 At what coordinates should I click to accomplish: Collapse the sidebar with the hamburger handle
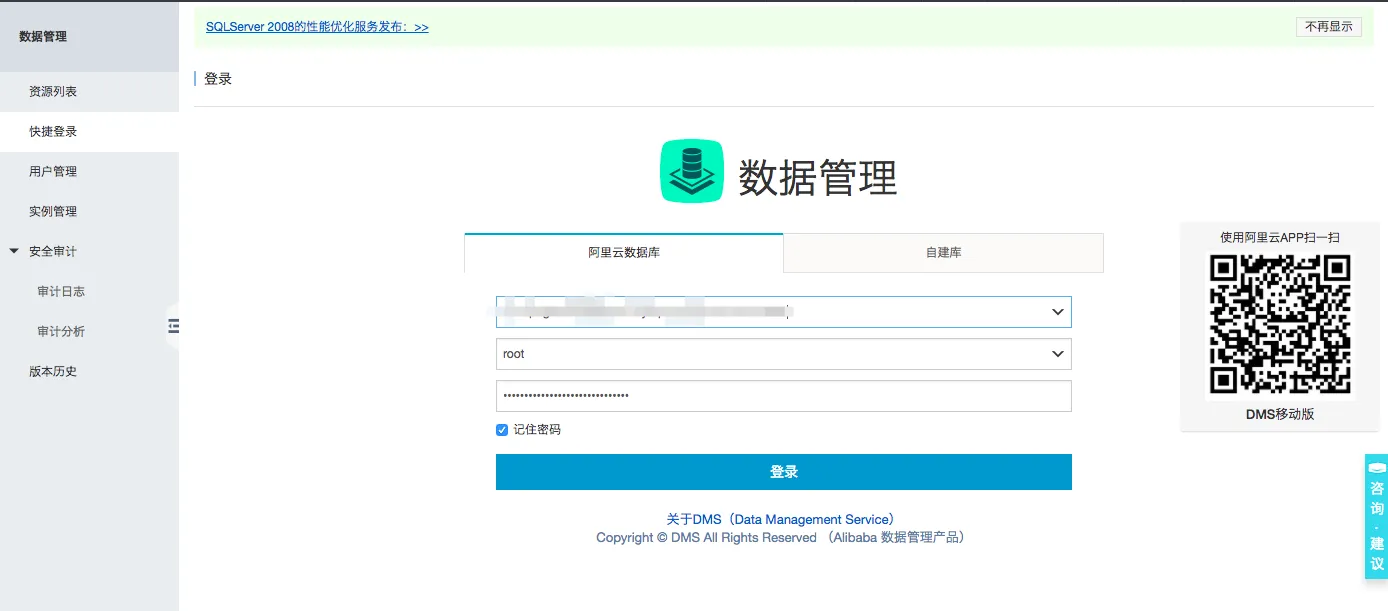(x=173, y=325)
